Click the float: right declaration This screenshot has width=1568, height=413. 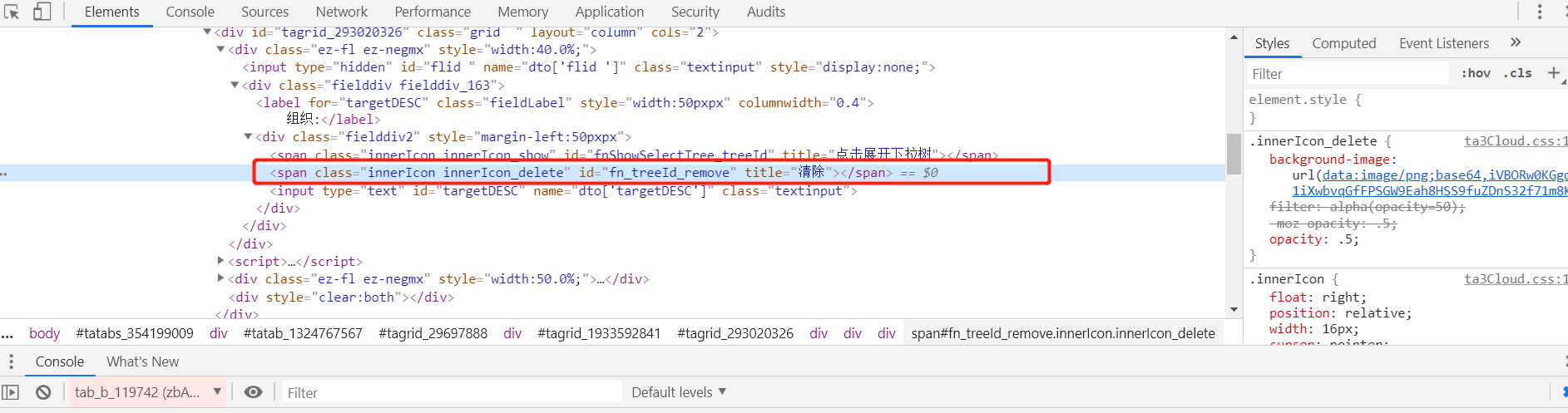[x=1318, y=297]
